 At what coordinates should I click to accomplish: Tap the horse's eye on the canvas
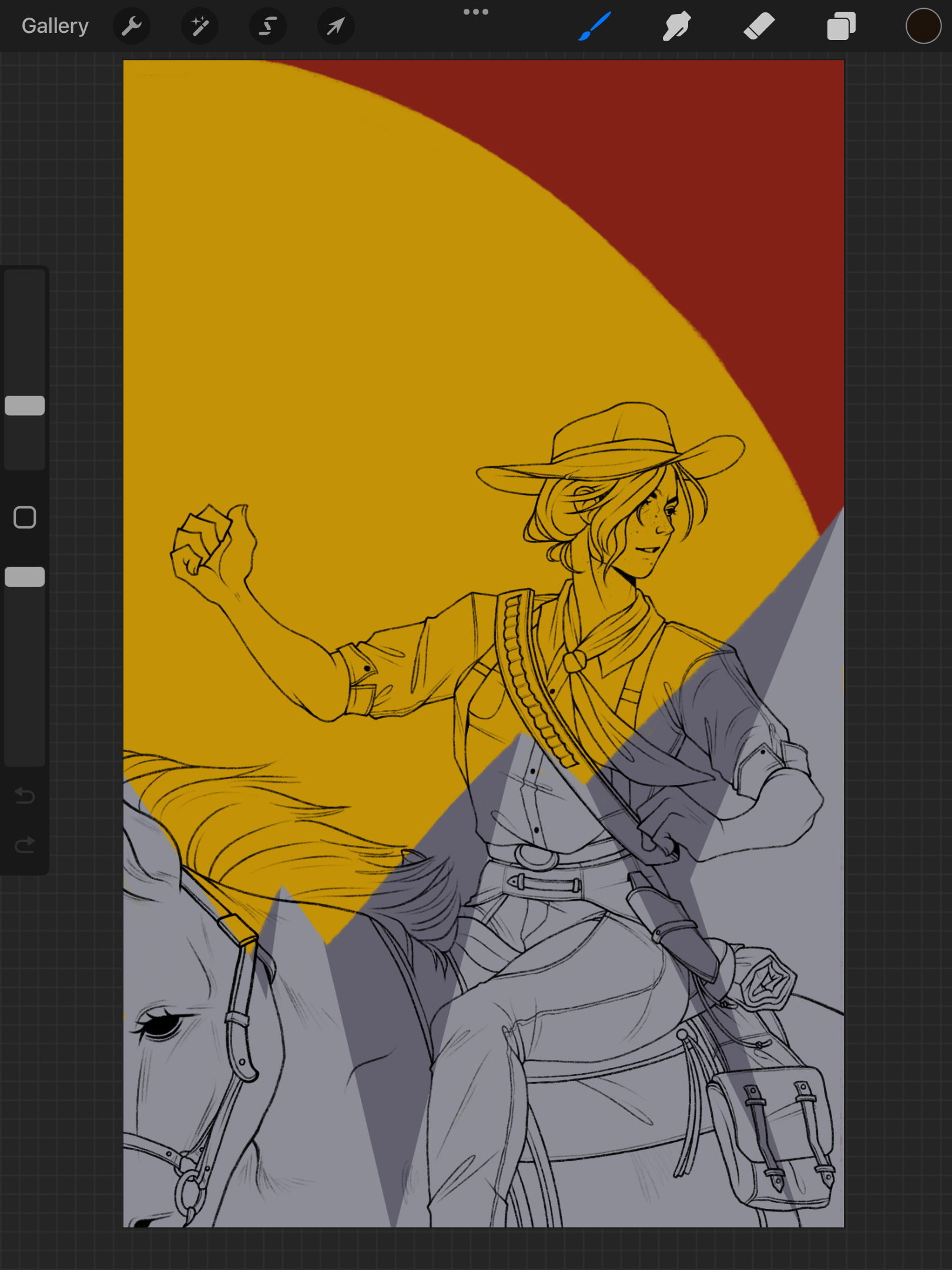click(x=160, y=1024)
